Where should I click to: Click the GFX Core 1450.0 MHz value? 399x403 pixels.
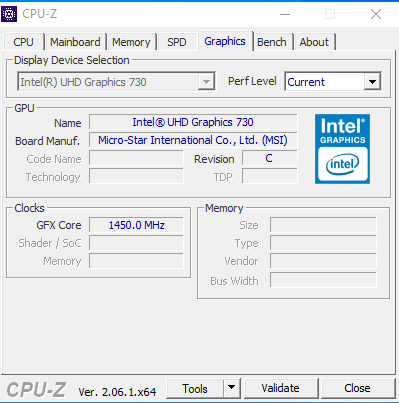136,225
